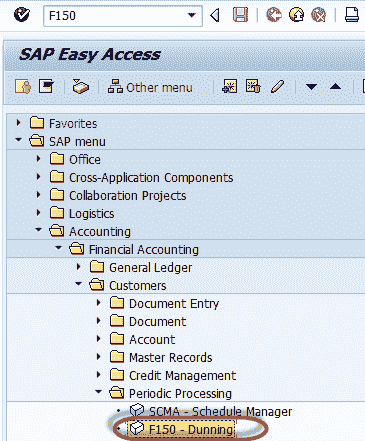365x441 pixels.
Task: Expand the Account folder
Action: pos(99,339)
